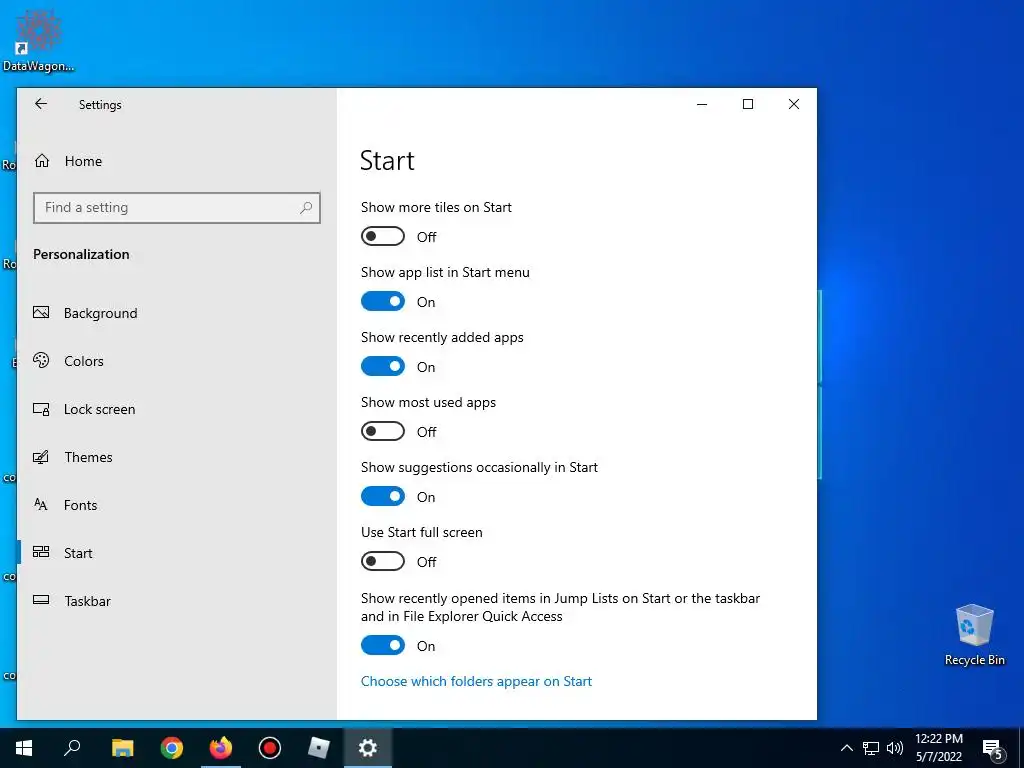
Task: Click the volume speaker icon in tray
Action: [895, 748]
